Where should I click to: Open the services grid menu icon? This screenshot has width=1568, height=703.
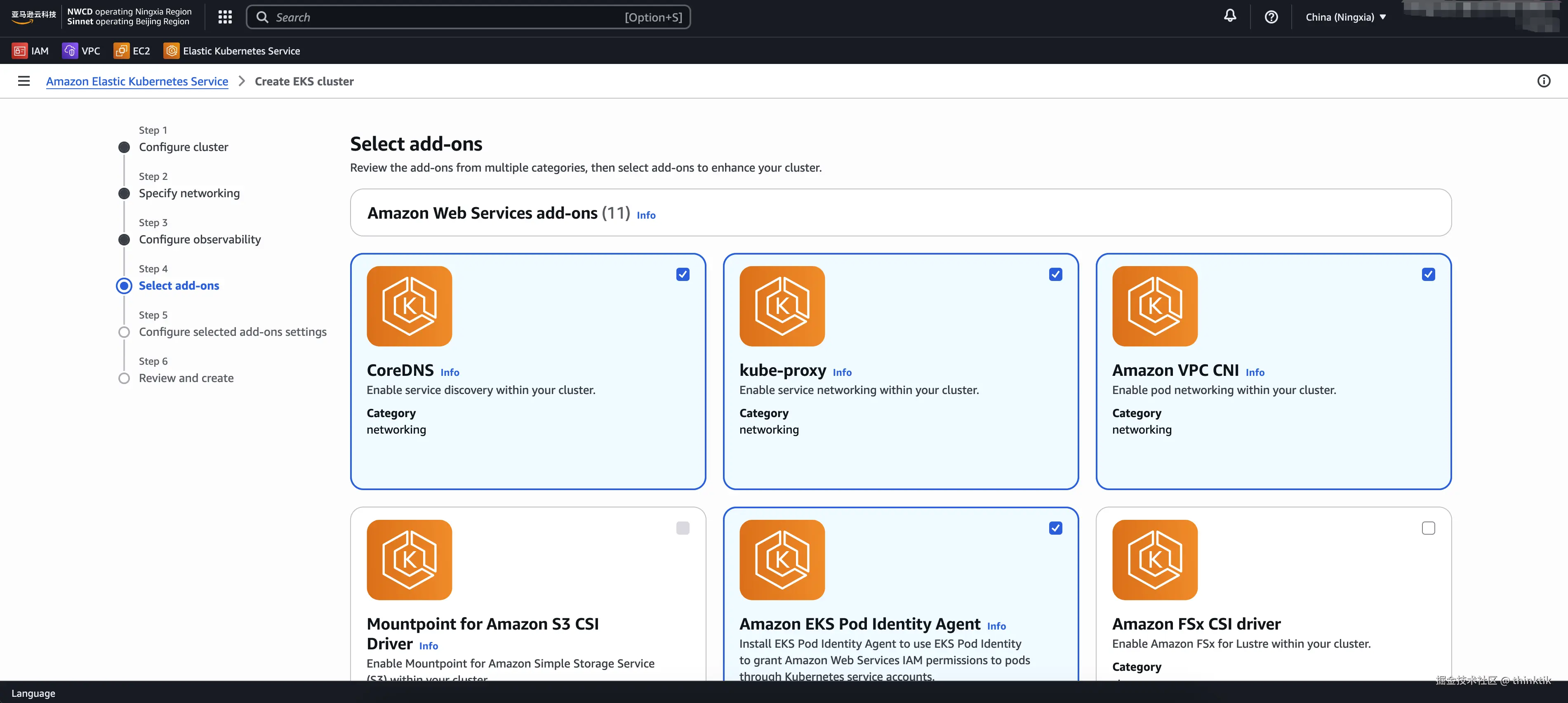point(225,17)
